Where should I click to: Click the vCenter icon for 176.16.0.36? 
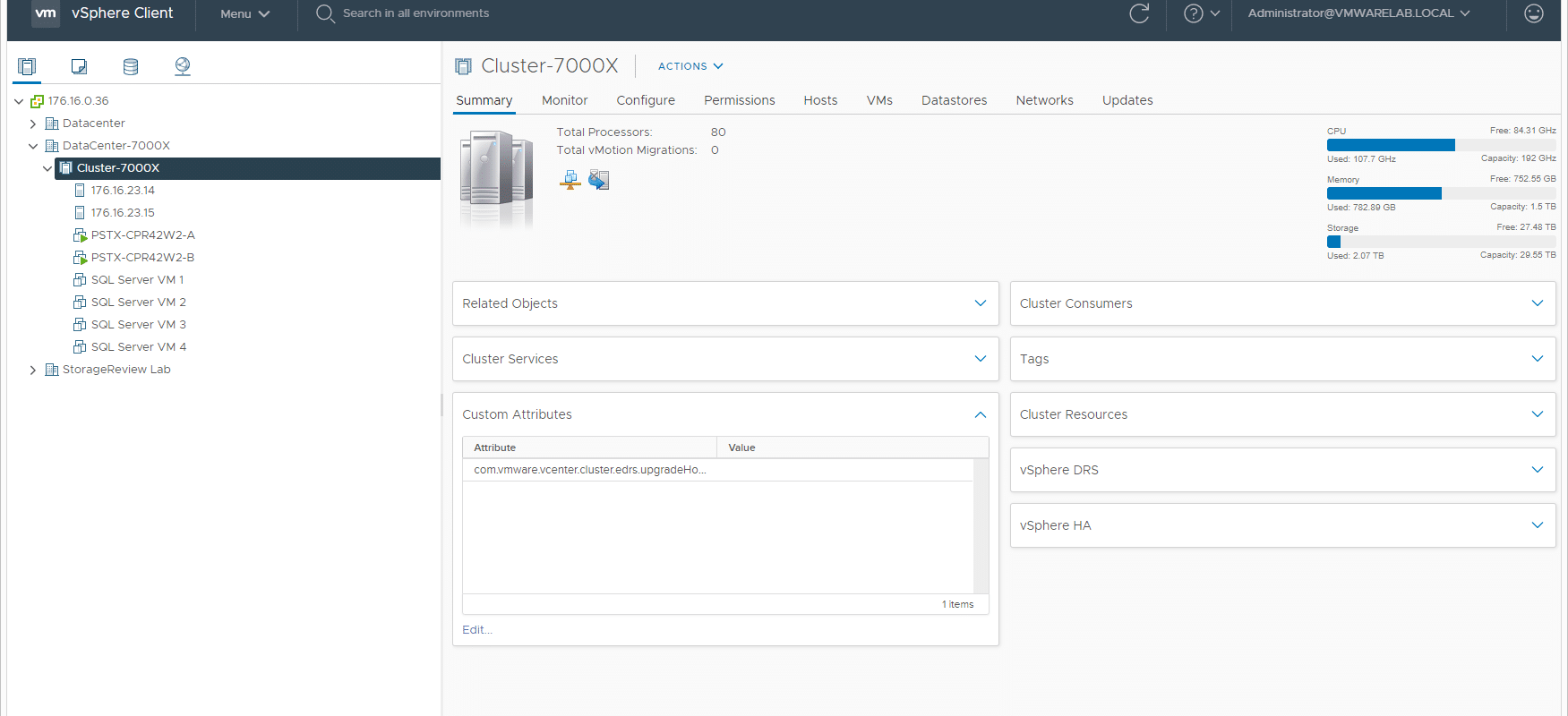pos(37,101)
